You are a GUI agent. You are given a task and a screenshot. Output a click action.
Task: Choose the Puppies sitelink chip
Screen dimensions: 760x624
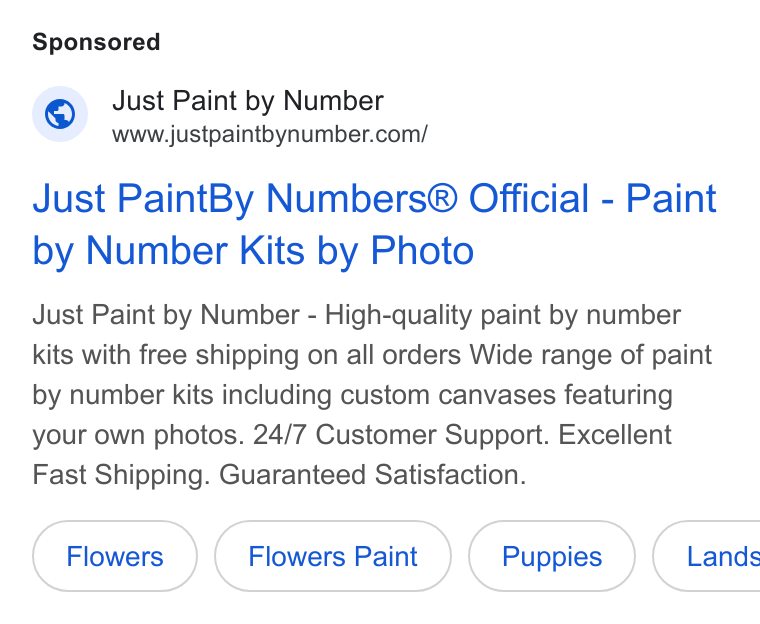point(552,556)
